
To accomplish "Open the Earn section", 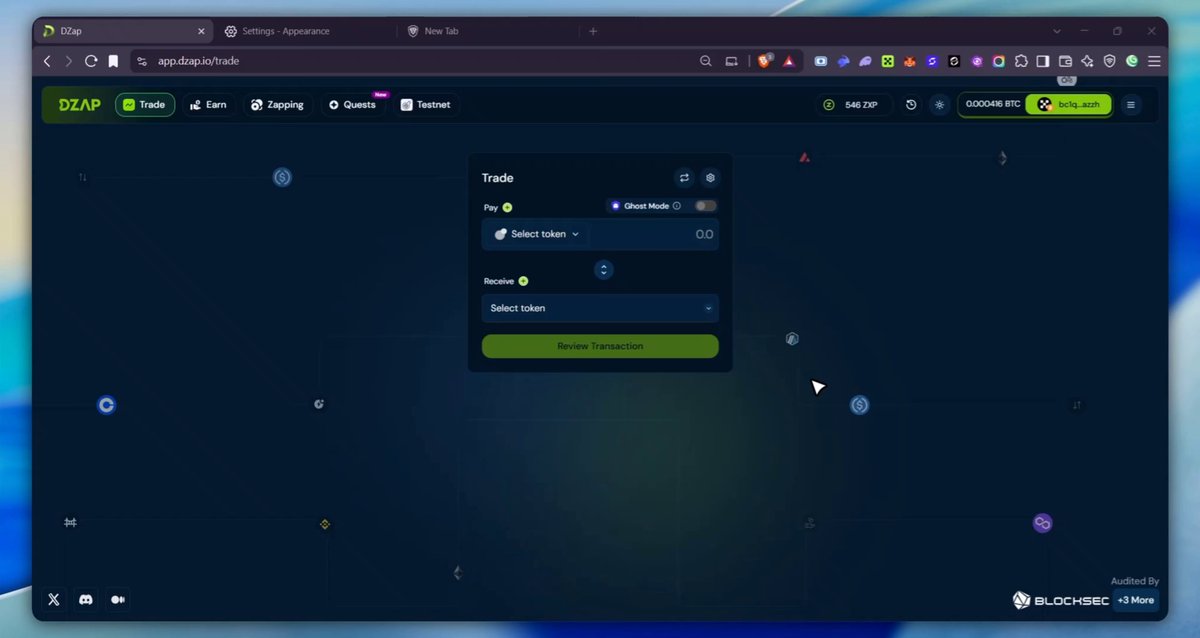I will point(209,105).
